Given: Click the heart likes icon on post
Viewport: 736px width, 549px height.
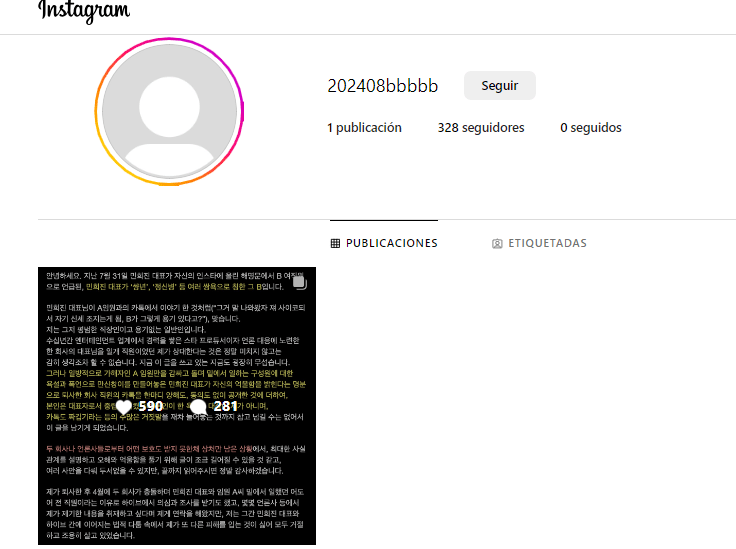Looking at the screenshot, I should (x=124, y=407).
